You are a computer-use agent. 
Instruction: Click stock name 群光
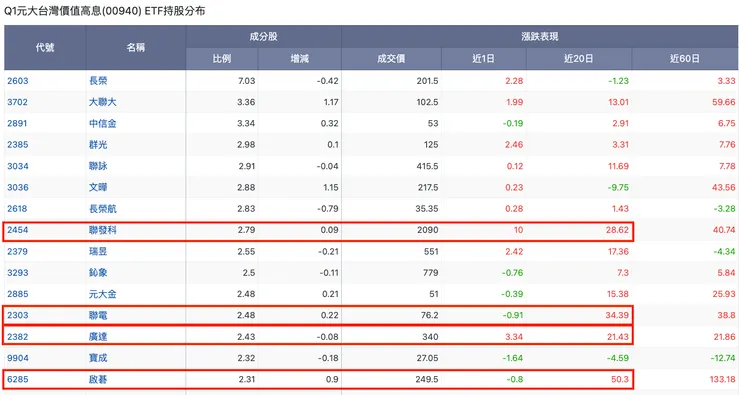[x=98, y=144]
